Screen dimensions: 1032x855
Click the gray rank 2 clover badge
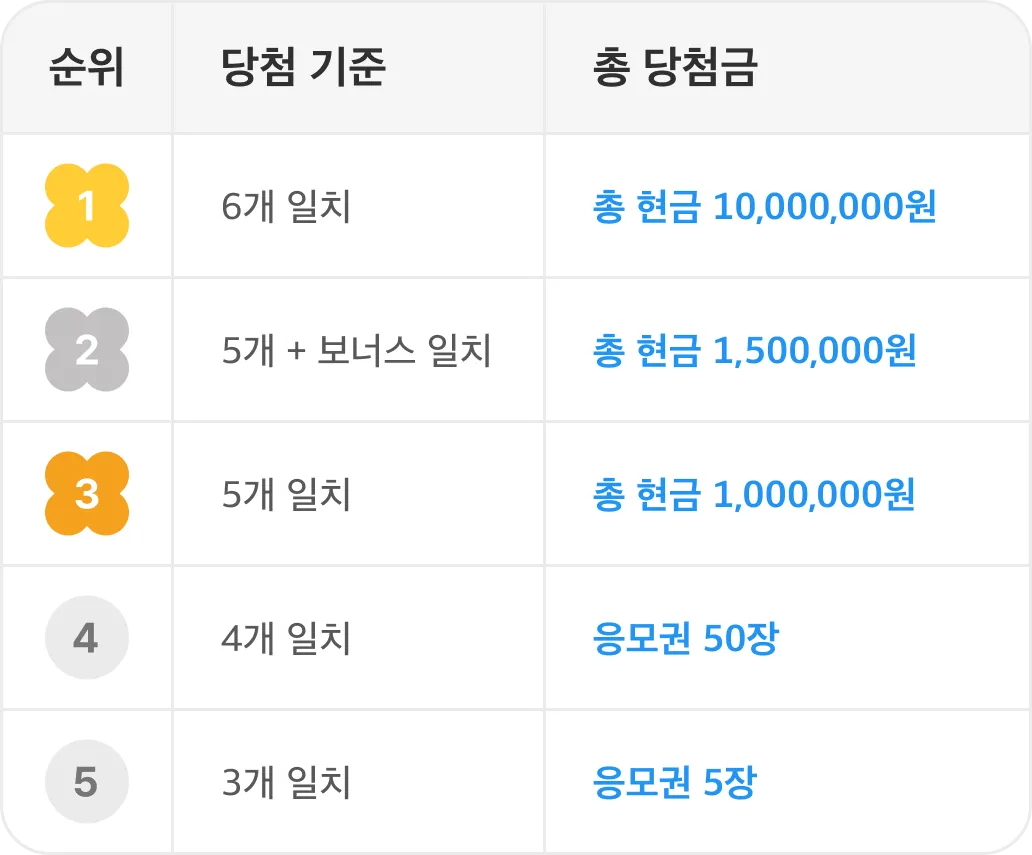point(87,350)
